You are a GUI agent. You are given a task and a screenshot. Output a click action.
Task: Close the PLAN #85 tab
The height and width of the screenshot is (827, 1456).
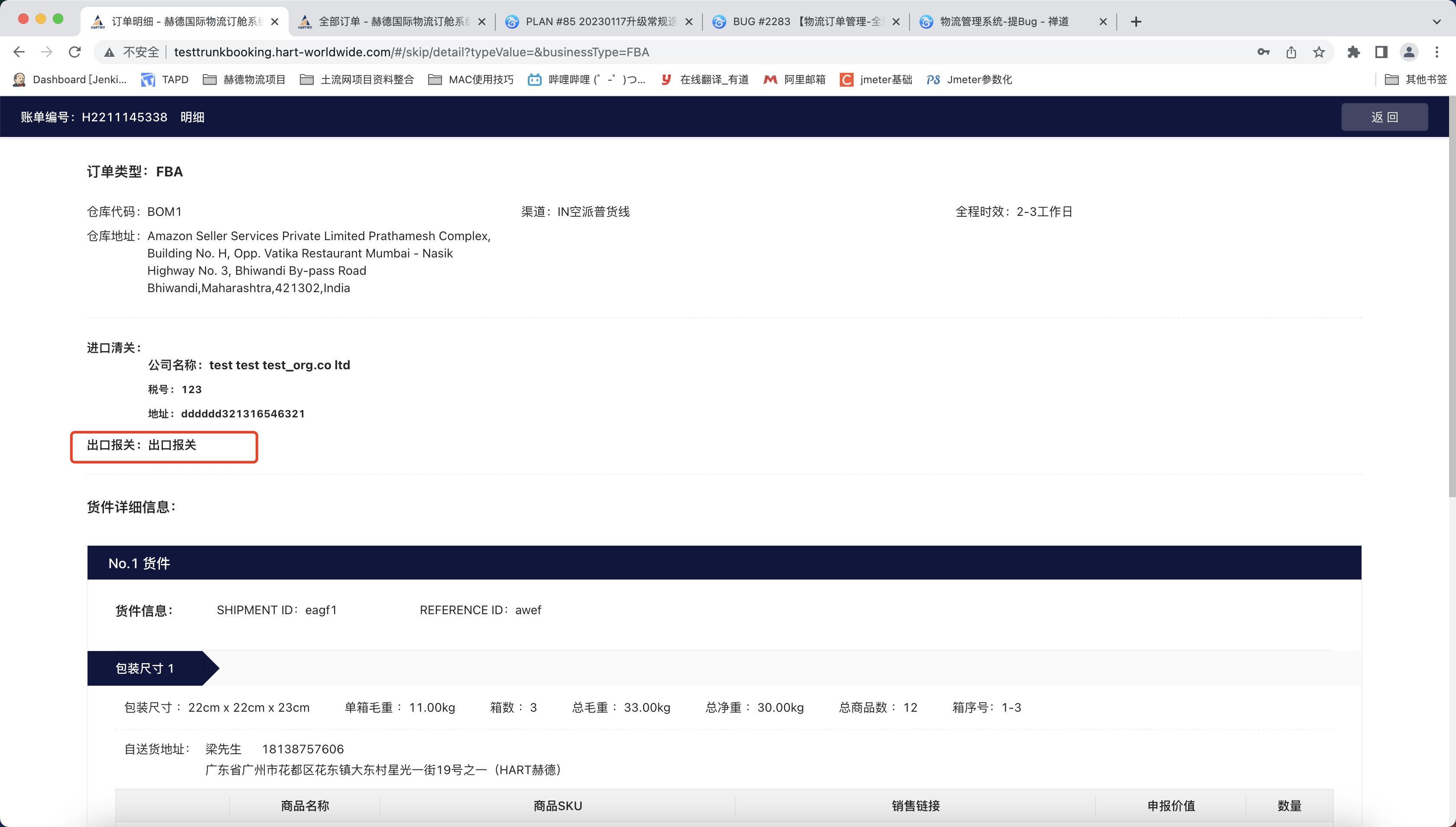point(689,22)
